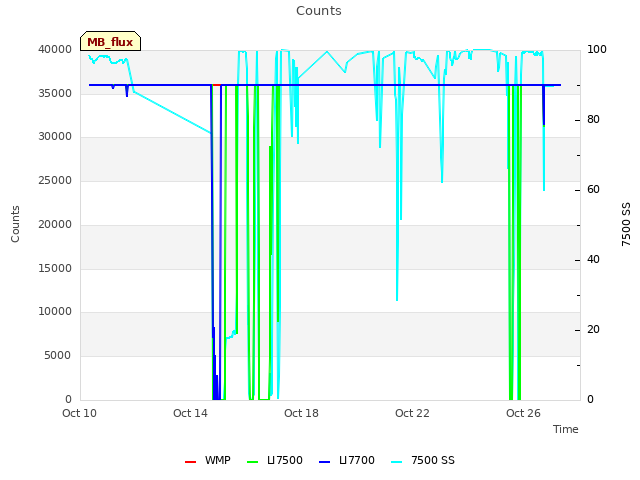Click the 20000 y-axis tick label
640x480 pixels.
click(55, 224)
